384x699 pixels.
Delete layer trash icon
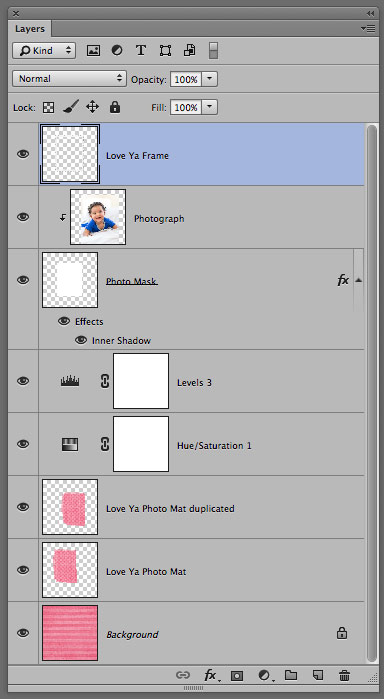[x=344, y=675]
